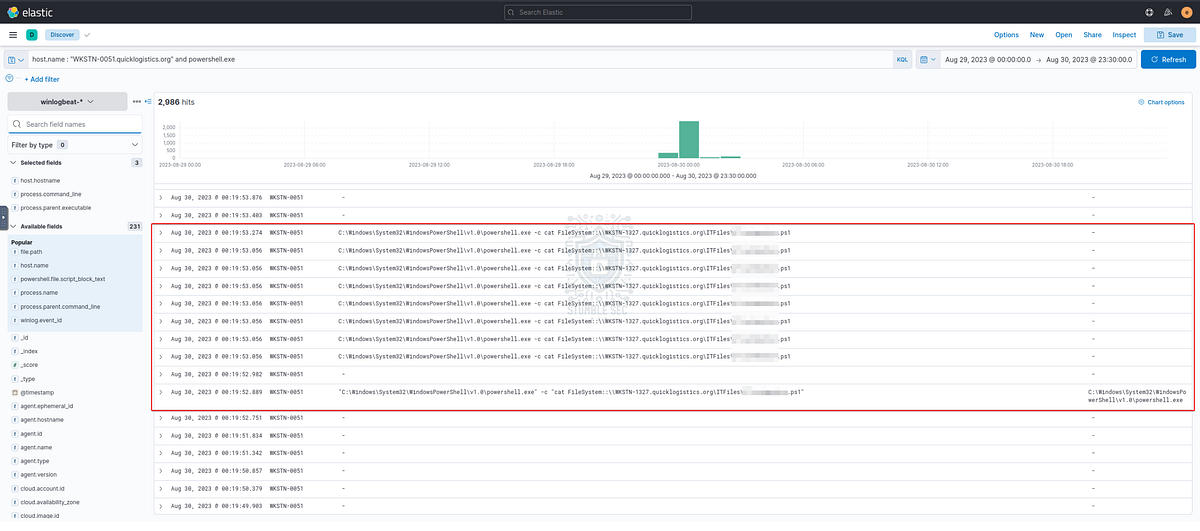Image resolution: width=1200 pixels, height=531 pixels.
Task: Click the 2,986 hits count
Action: [x=176, y=102]
